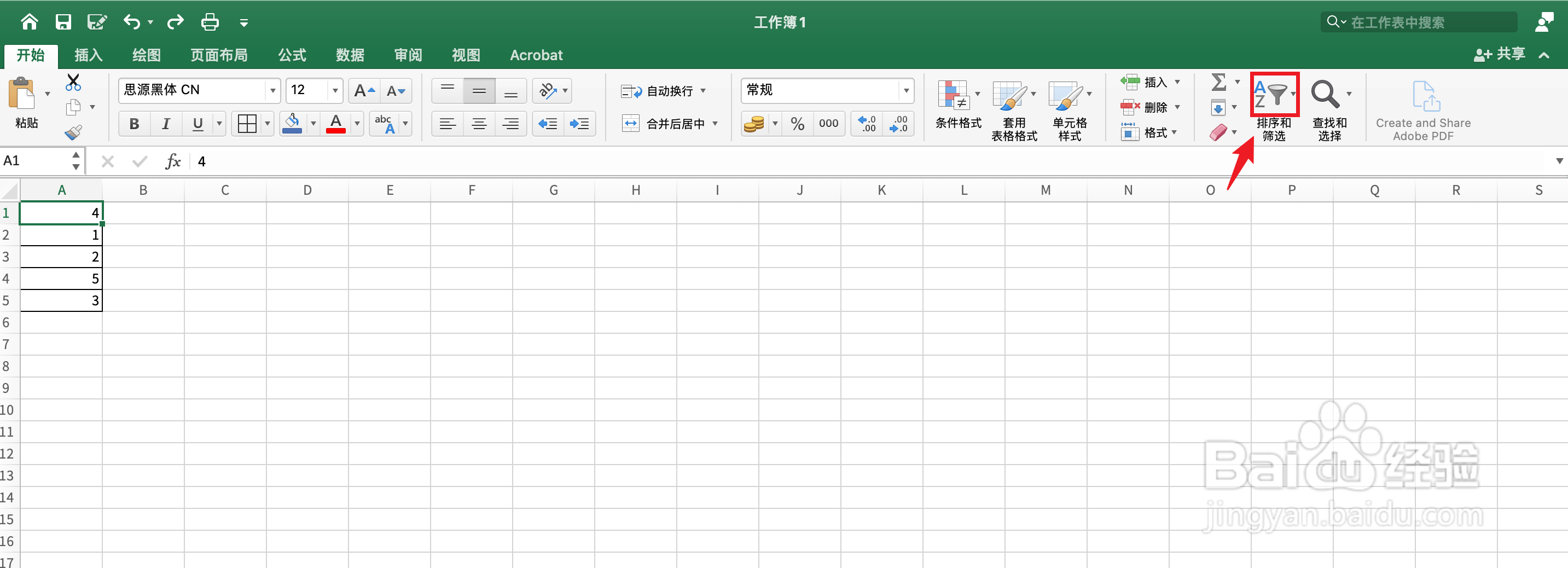This screenshot has width=1568, height=568.
Task: Apply currency format with coins icon
Action: click(753, 124)
